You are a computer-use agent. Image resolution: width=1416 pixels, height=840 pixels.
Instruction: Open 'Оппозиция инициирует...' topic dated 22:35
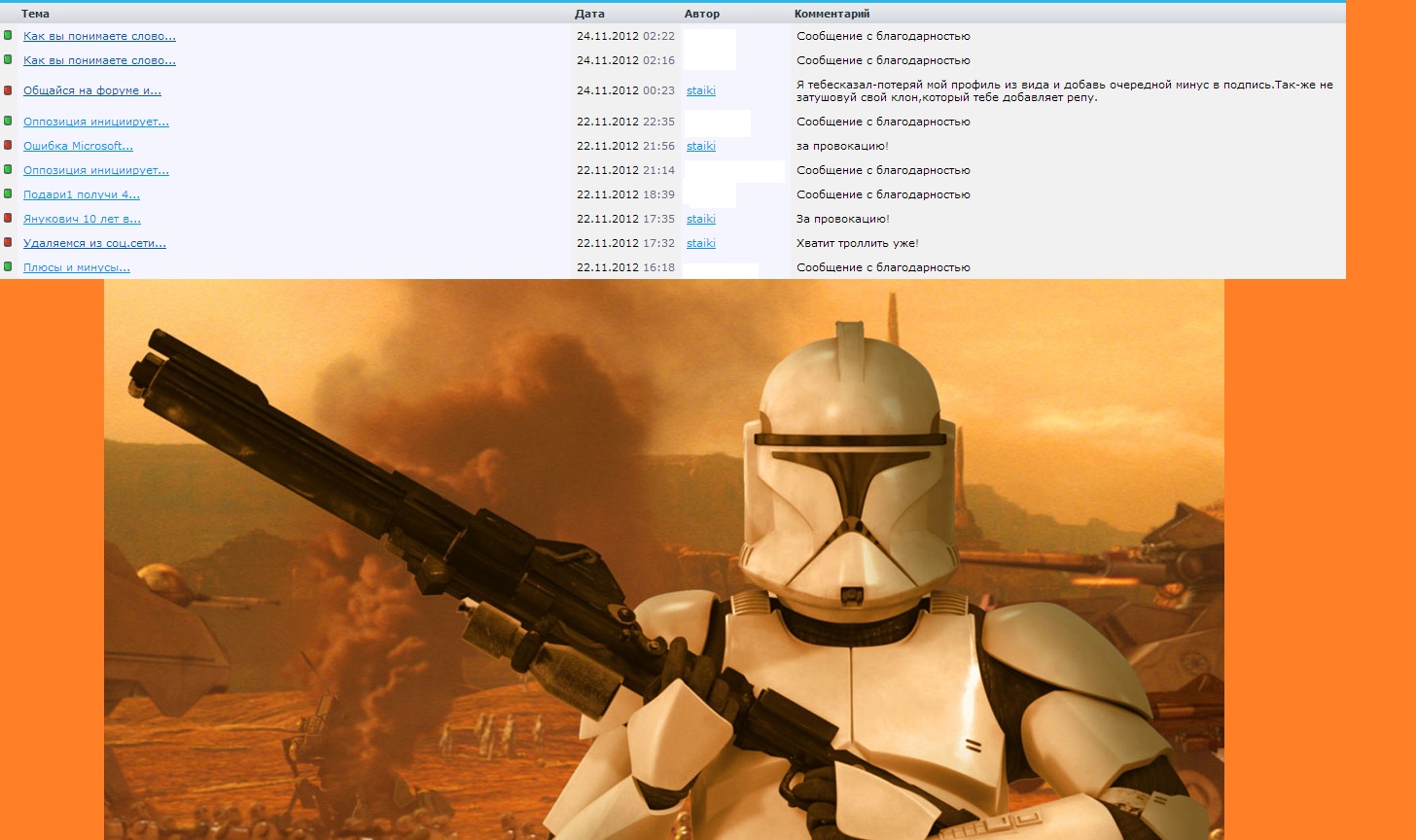coord(96,122)
